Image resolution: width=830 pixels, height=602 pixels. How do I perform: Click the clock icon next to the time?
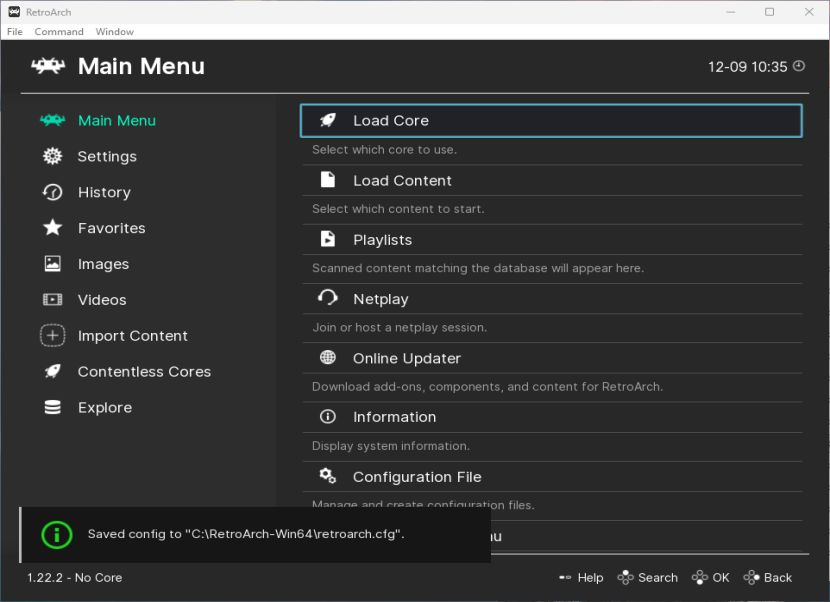(799, 66)
